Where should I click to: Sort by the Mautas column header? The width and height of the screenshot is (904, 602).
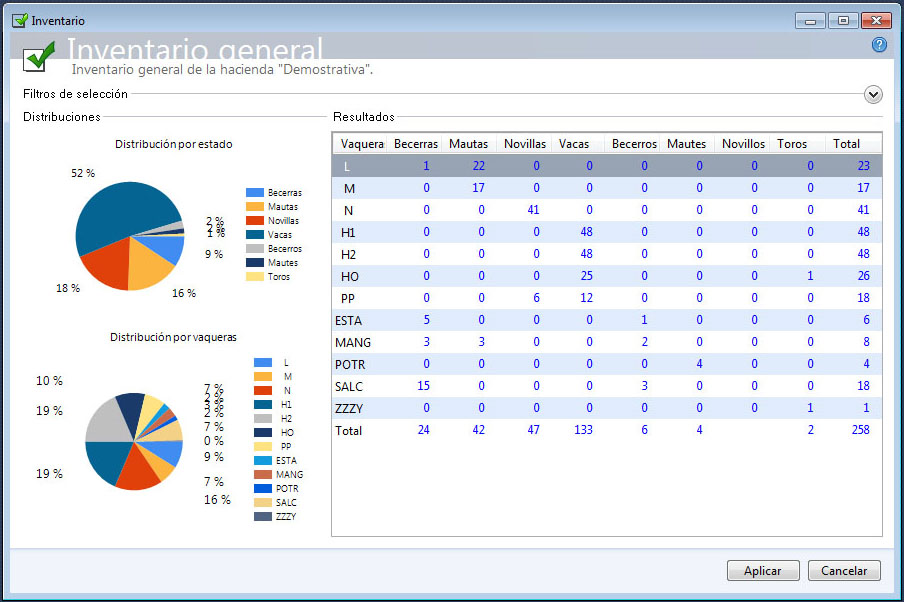pyautogui.click(x=468, y=144)
